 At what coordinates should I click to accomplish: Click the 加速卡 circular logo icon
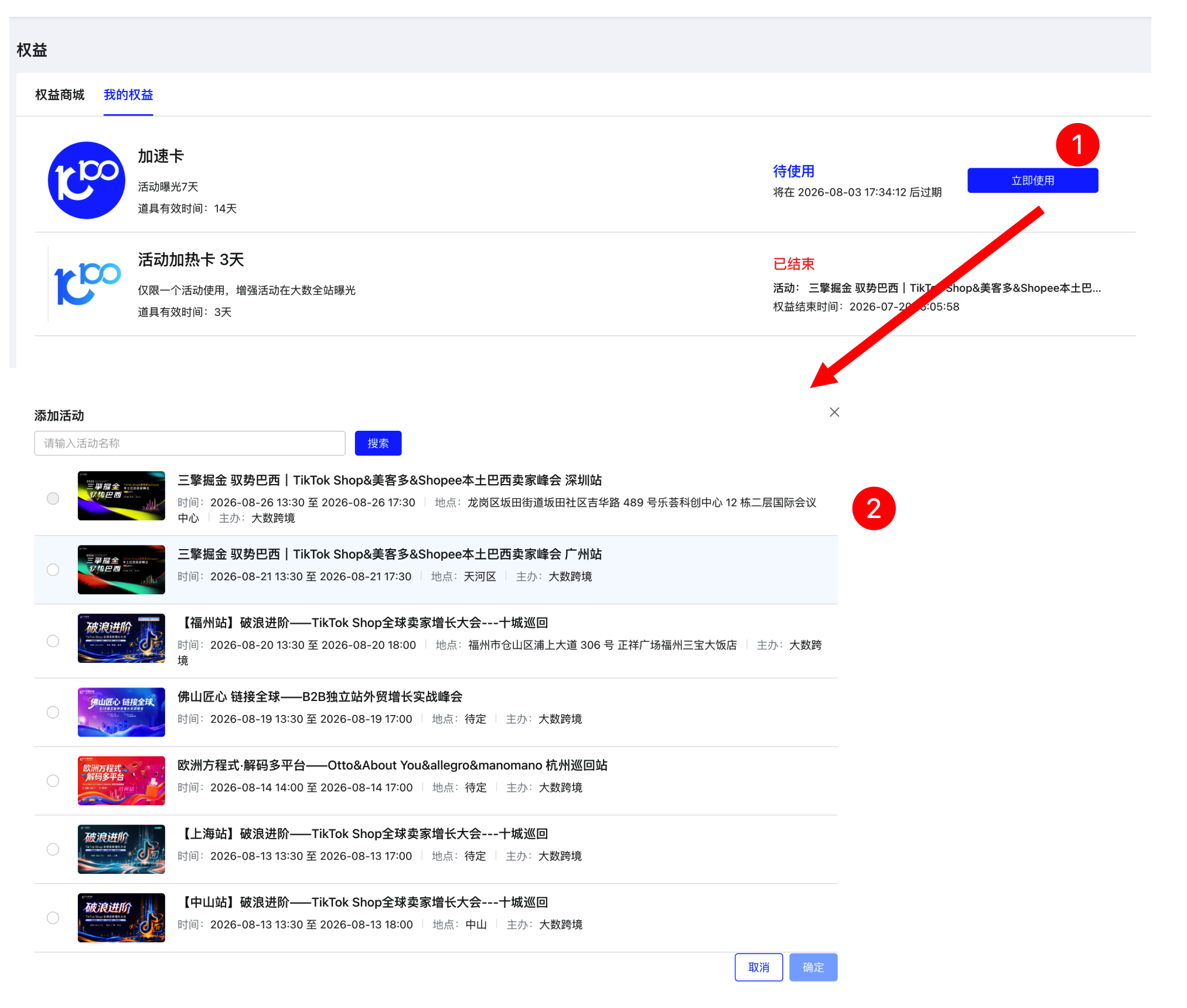coord(86,180)
